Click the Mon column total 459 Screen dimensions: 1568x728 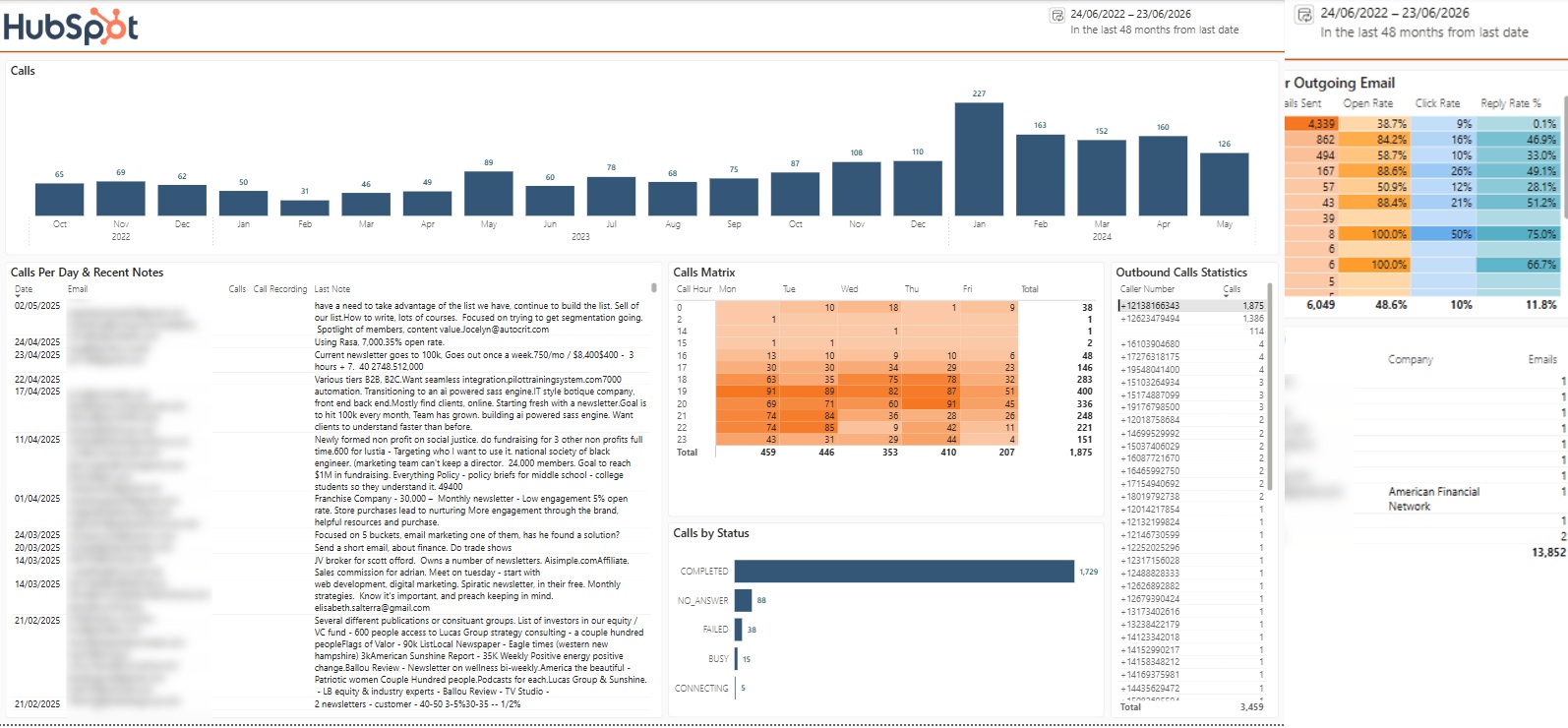tap(767, 453)
